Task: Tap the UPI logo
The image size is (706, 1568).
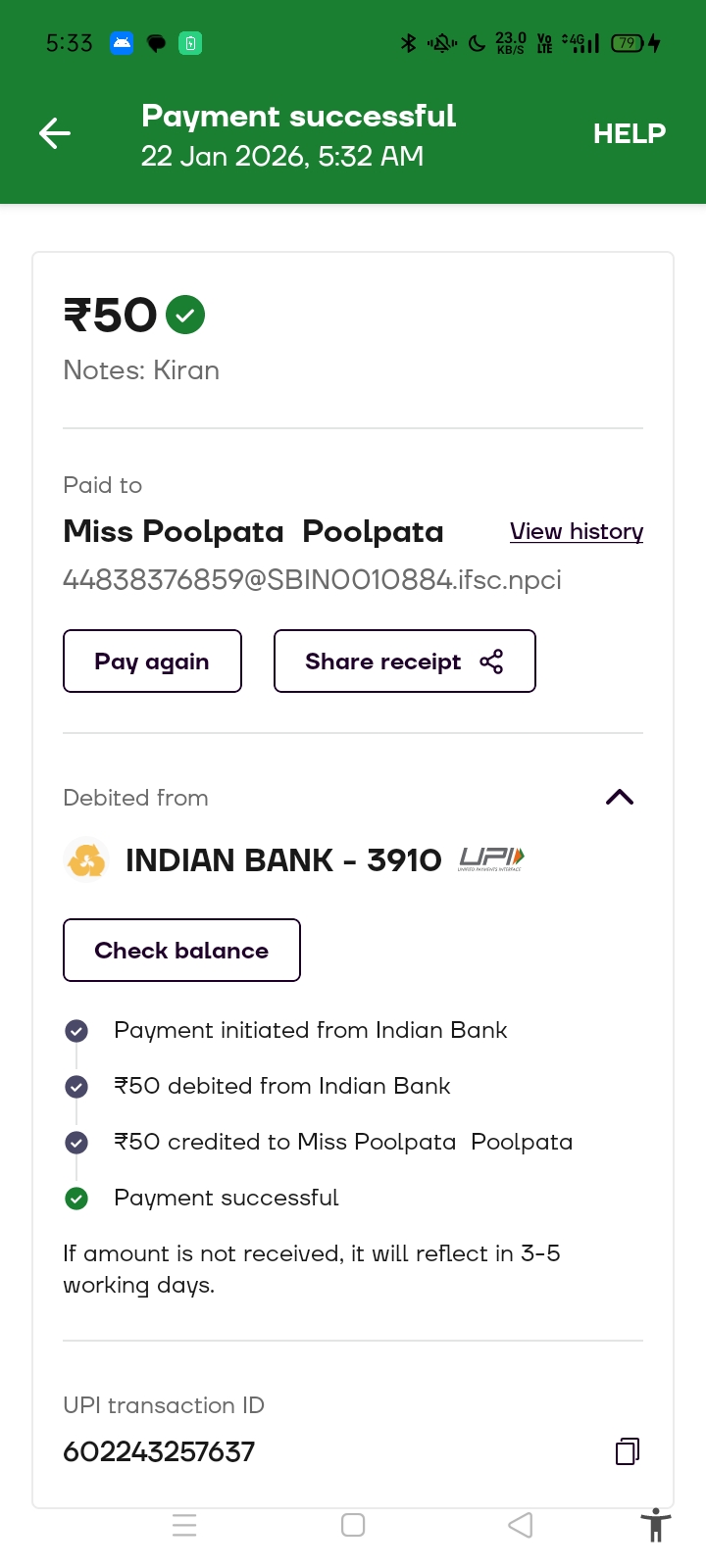Action: (491, 859)
